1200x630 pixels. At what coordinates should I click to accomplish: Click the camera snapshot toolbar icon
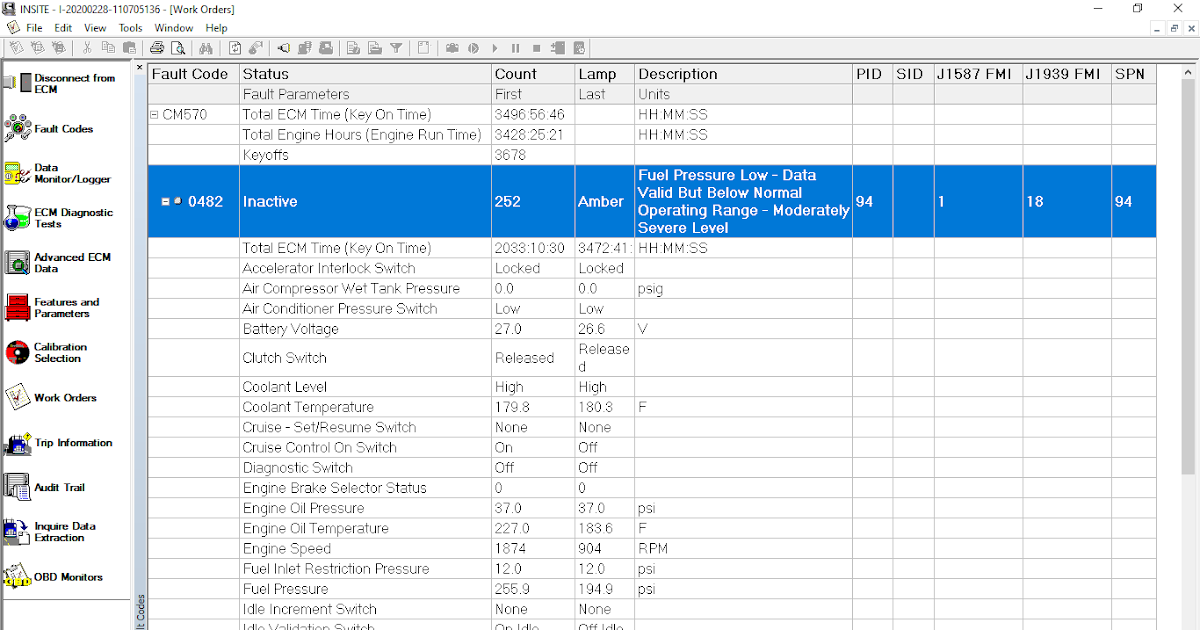[450, 47]
